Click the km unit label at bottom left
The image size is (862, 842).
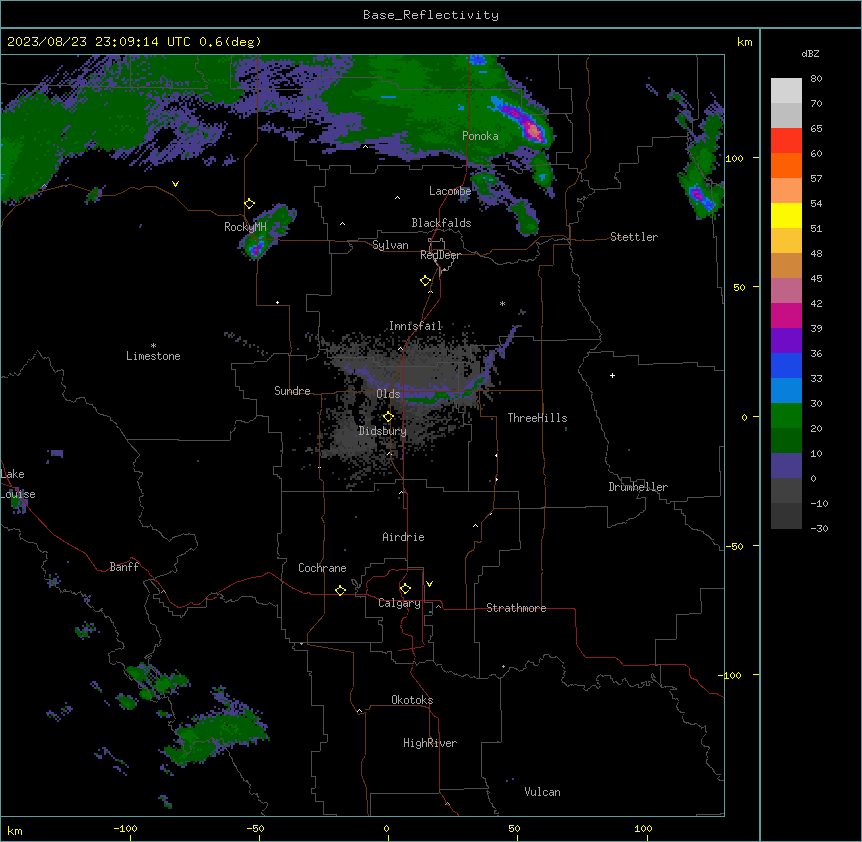pyautogui.click(x=15, y=830)
